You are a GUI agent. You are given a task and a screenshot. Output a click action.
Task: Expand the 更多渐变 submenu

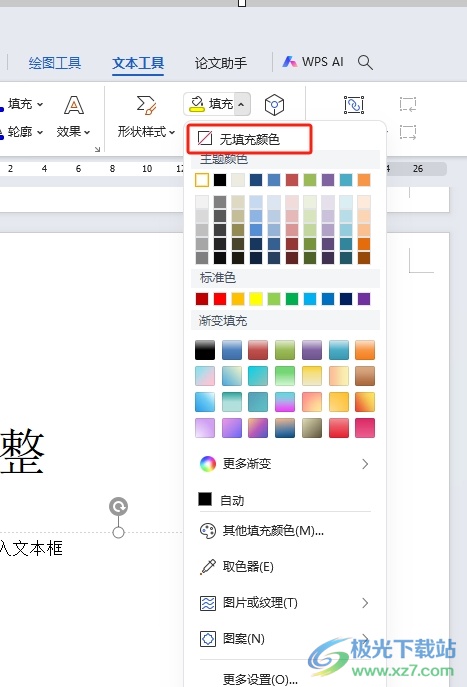(283, 464)
